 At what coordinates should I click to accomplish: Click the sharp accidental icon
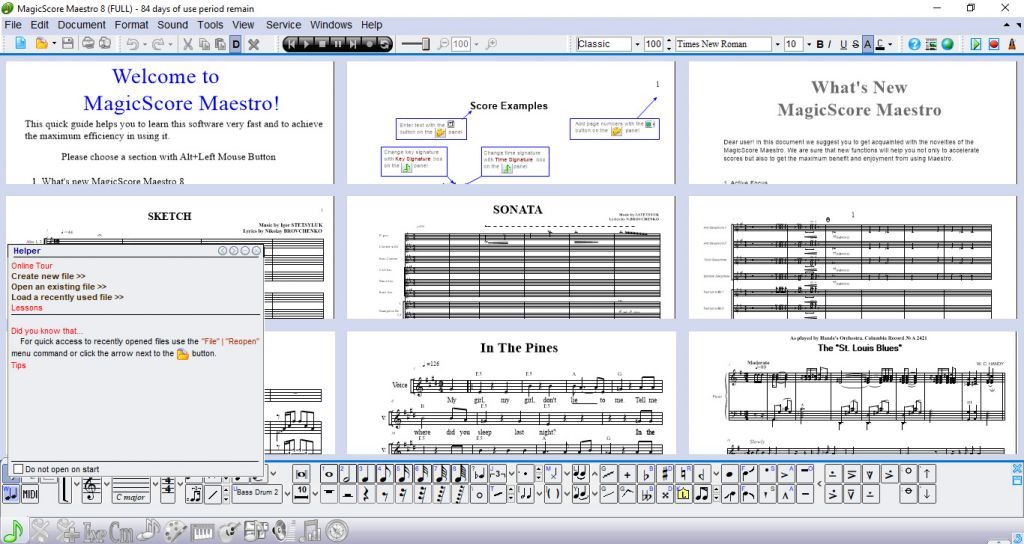[665, 474]
